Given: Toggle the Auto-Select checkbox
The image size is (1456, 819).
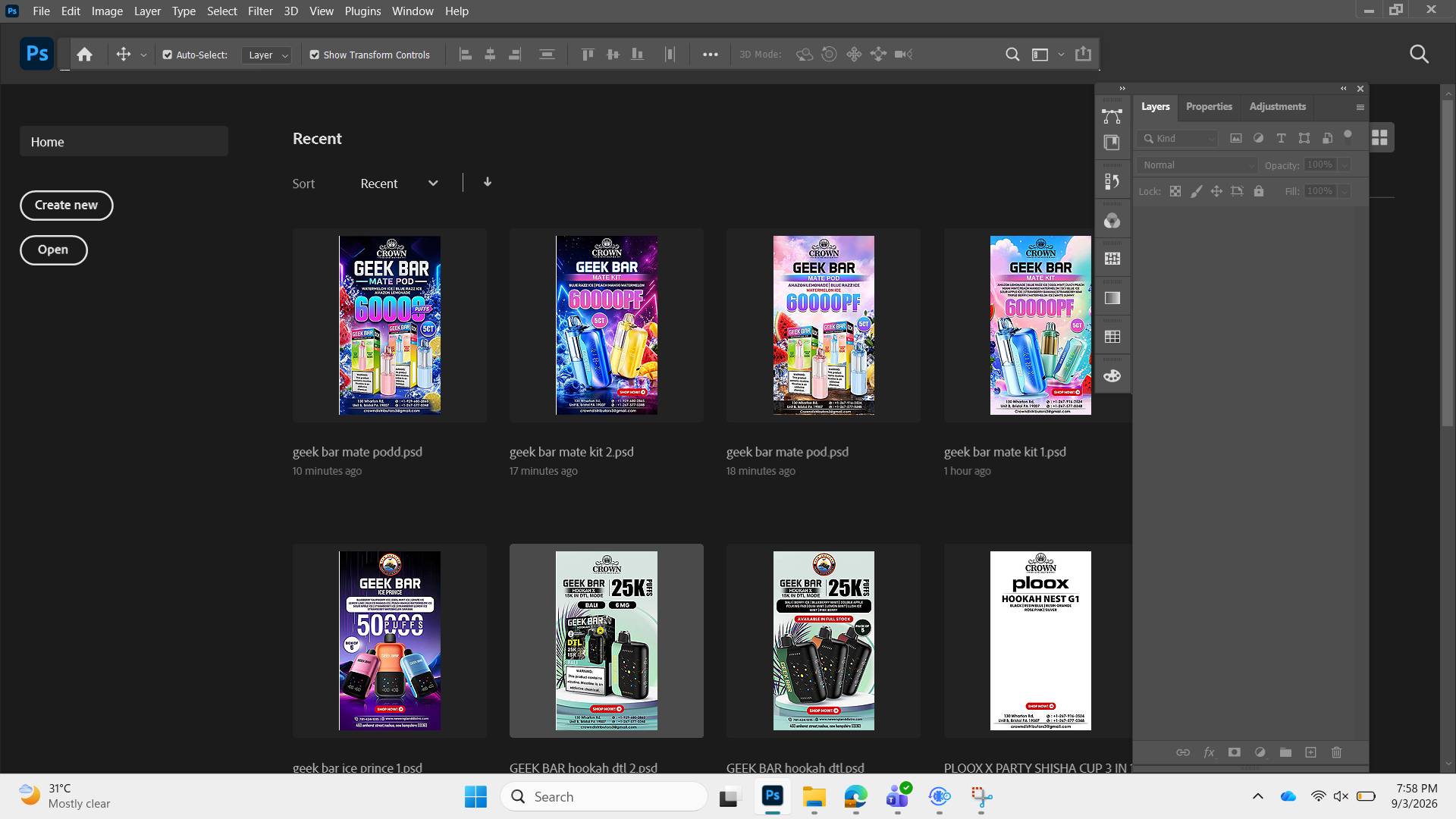Looking at the screenshot, I should pyautogui.click(x=168, y=55).
